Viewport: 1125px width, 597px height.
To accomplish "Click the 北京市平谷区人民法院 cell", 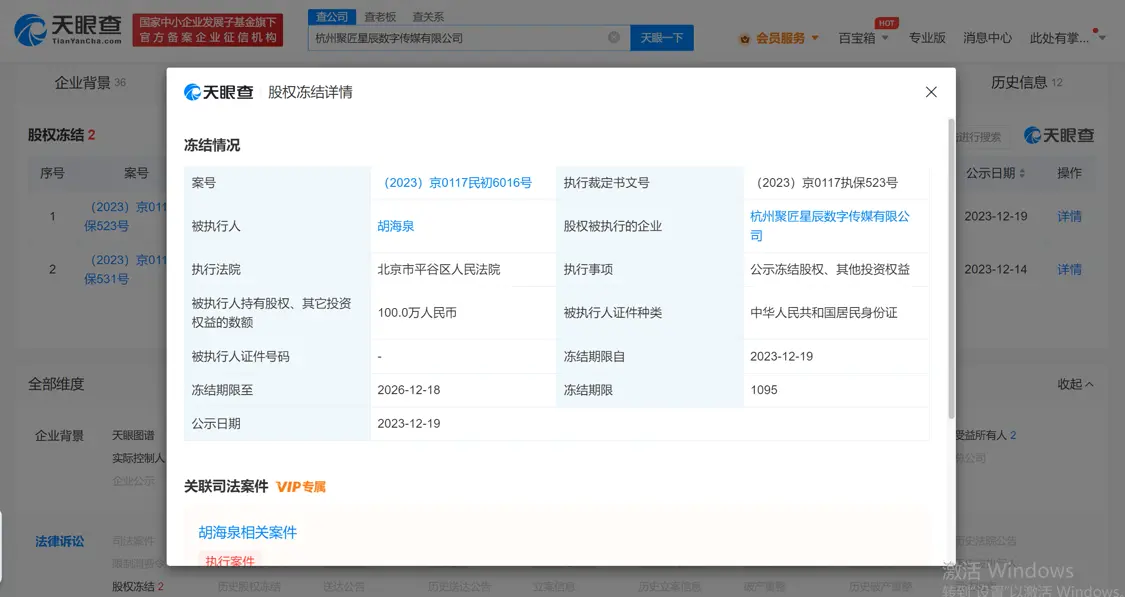I will [439, 270].
